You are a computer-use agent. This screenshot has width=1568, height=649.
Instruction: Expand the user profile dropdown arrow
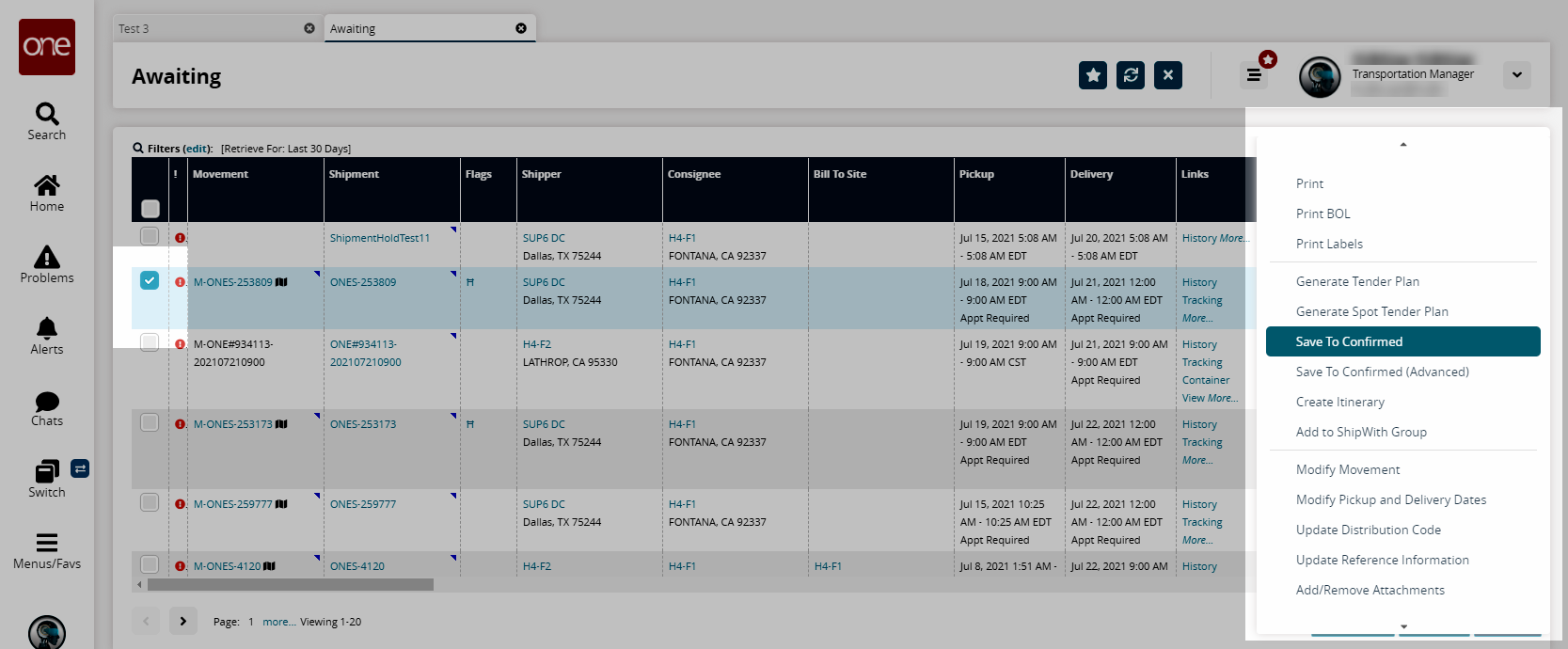coord(1517,75)
